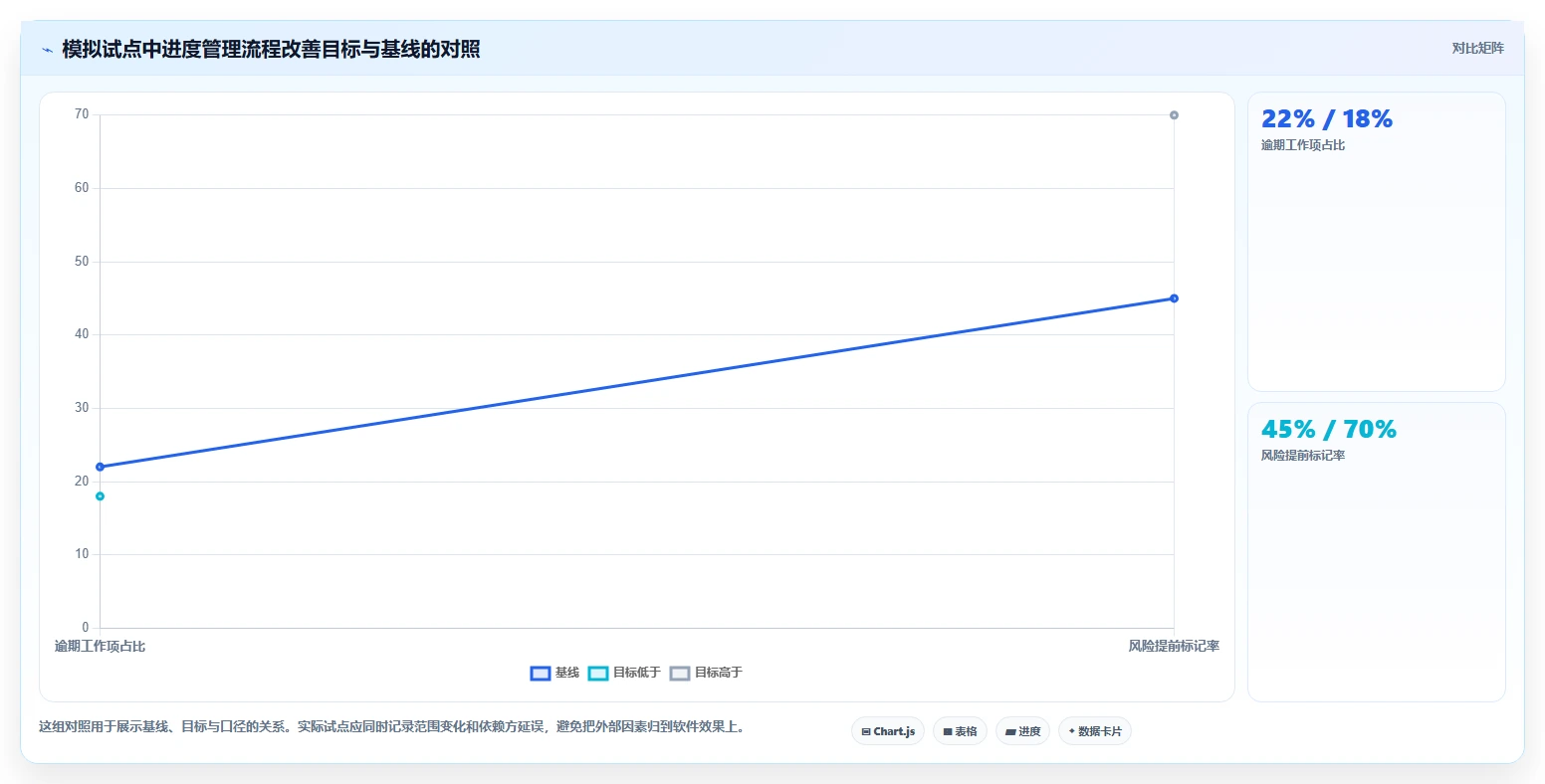Select the Chart.js tag chip

click(x=888, y=731)
